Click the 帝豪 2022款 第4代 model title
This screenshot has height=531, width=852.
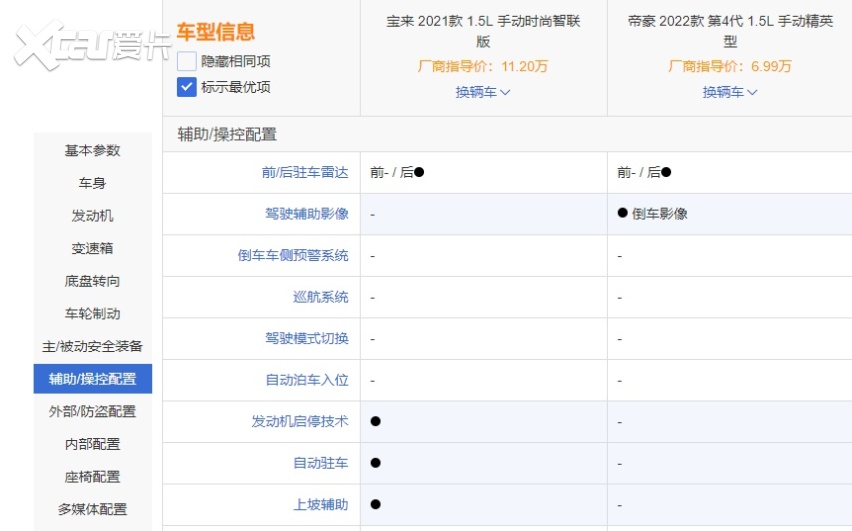coord(730,31)
